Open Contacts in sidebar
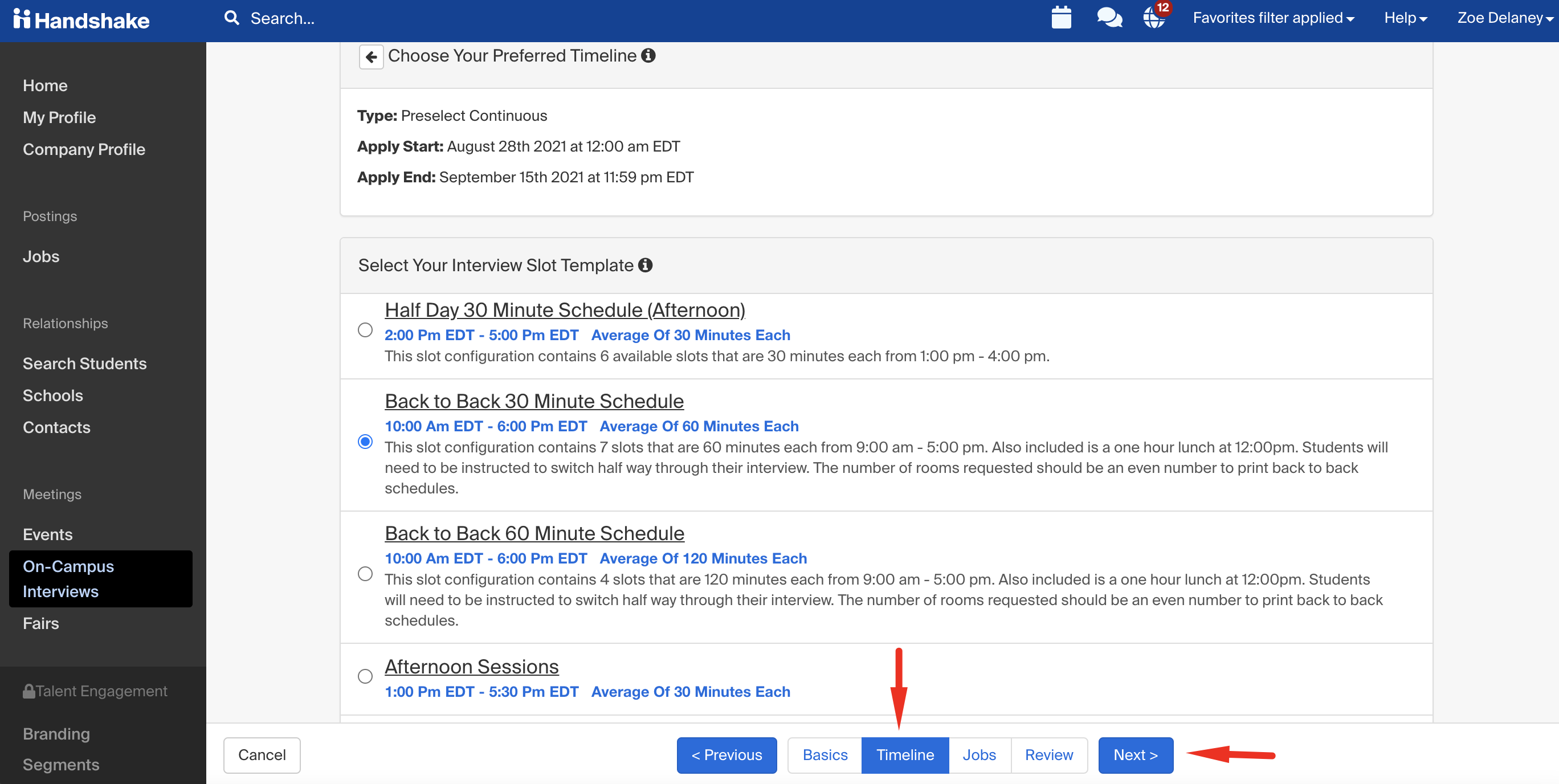 click(x=56, y=428)
